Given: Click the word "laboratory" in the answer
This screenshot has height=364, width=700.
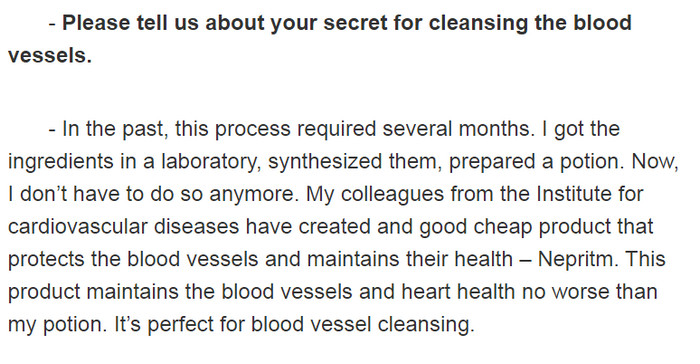Looking at the screenshot, I should pos(209,161).
